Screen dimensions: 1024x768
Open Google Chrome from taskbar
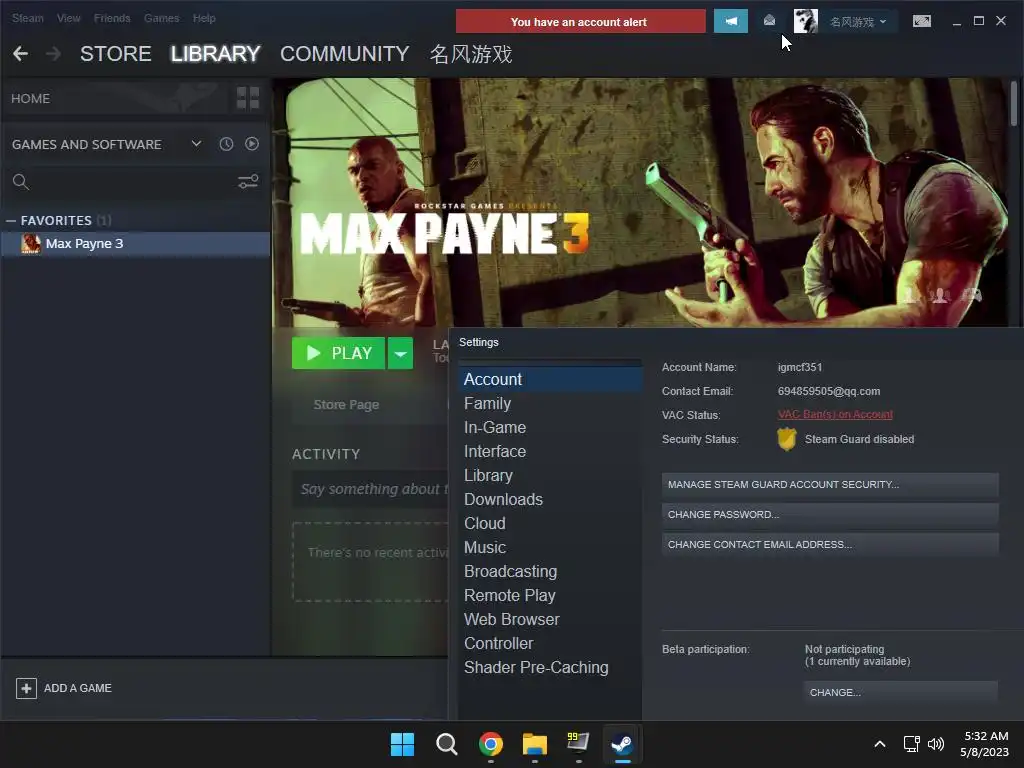[x=490, y=744]
